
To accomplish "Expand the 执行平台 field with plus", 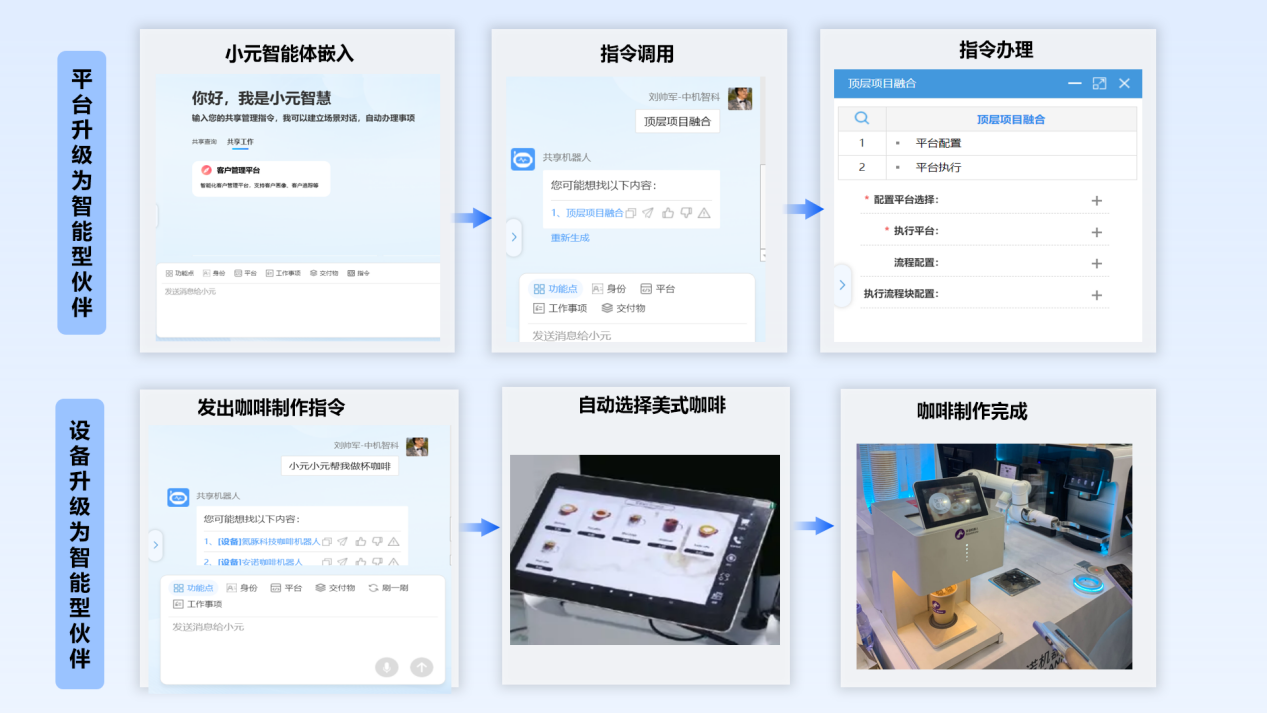I will coord(1096,232).
